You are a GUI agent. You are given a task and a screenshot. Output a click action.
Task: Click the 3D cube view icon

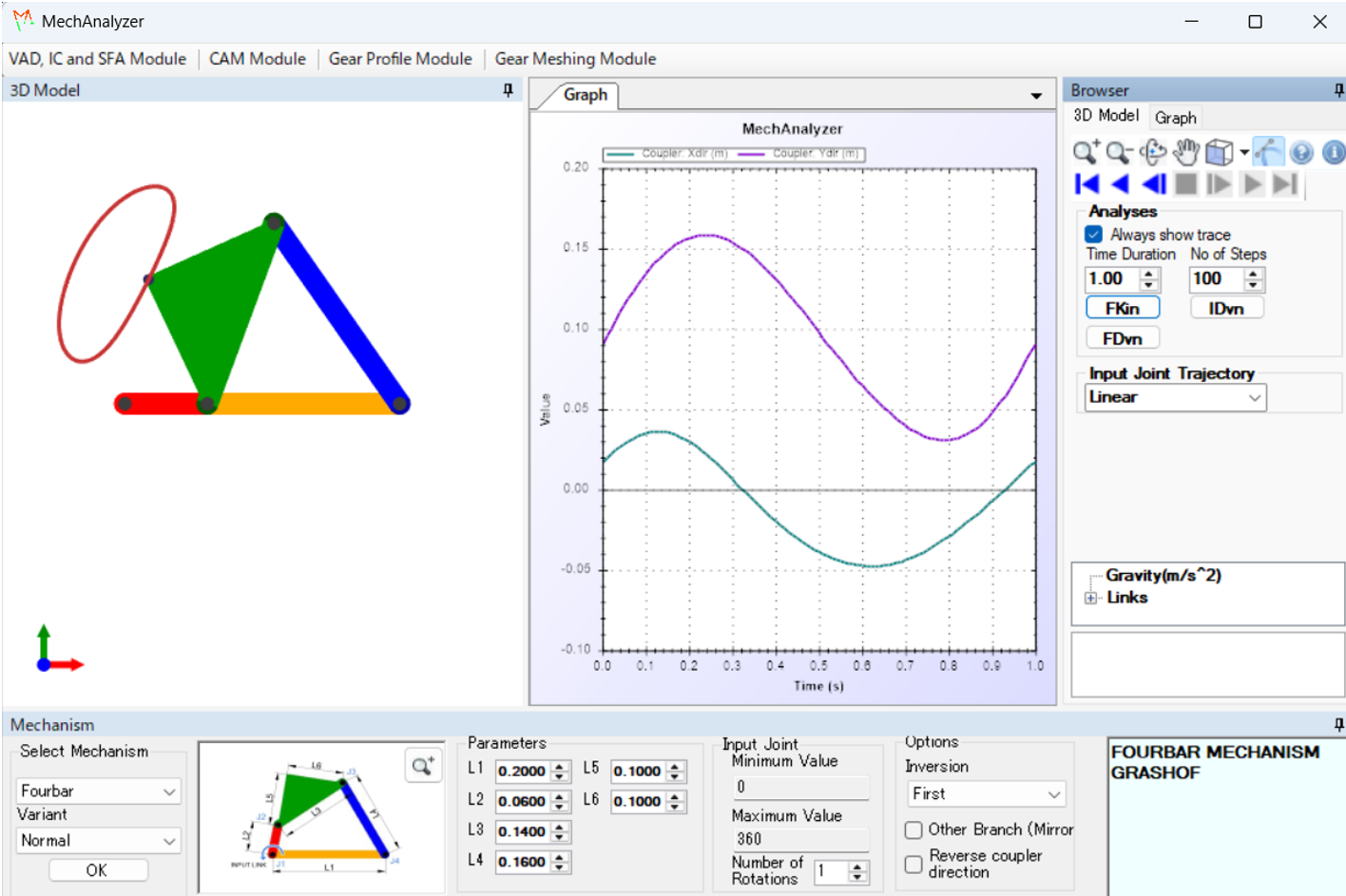(x=1218, y=152)
